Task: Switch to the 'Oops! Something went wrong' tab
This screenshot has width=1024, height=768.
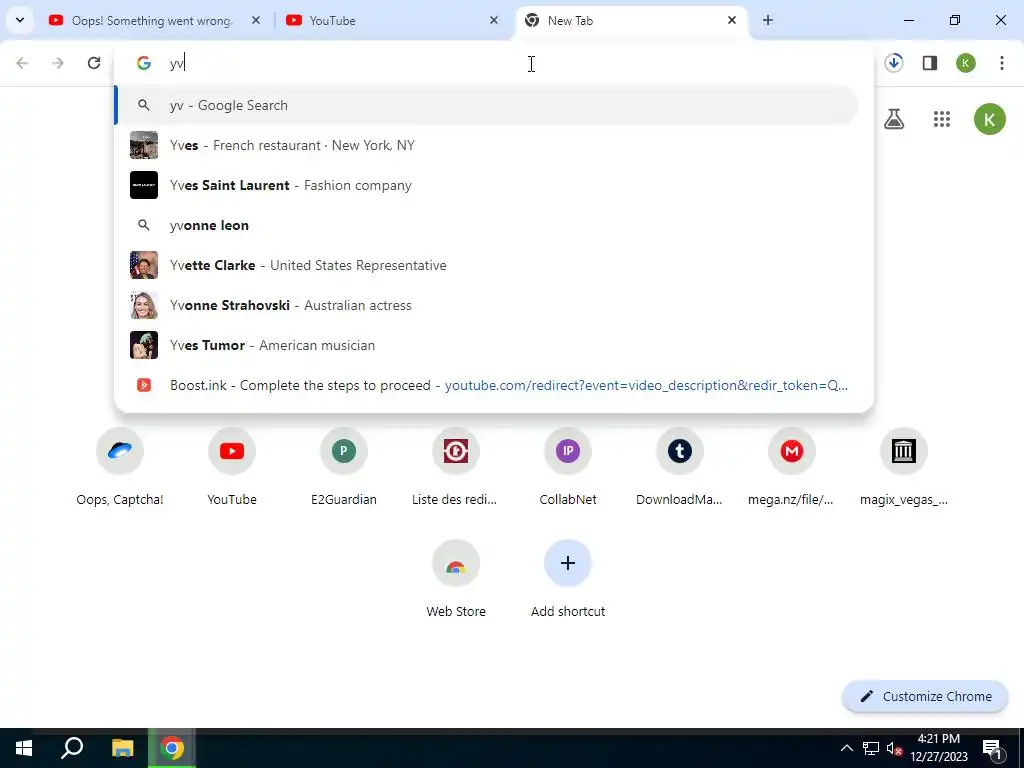Action: (153, 21)
